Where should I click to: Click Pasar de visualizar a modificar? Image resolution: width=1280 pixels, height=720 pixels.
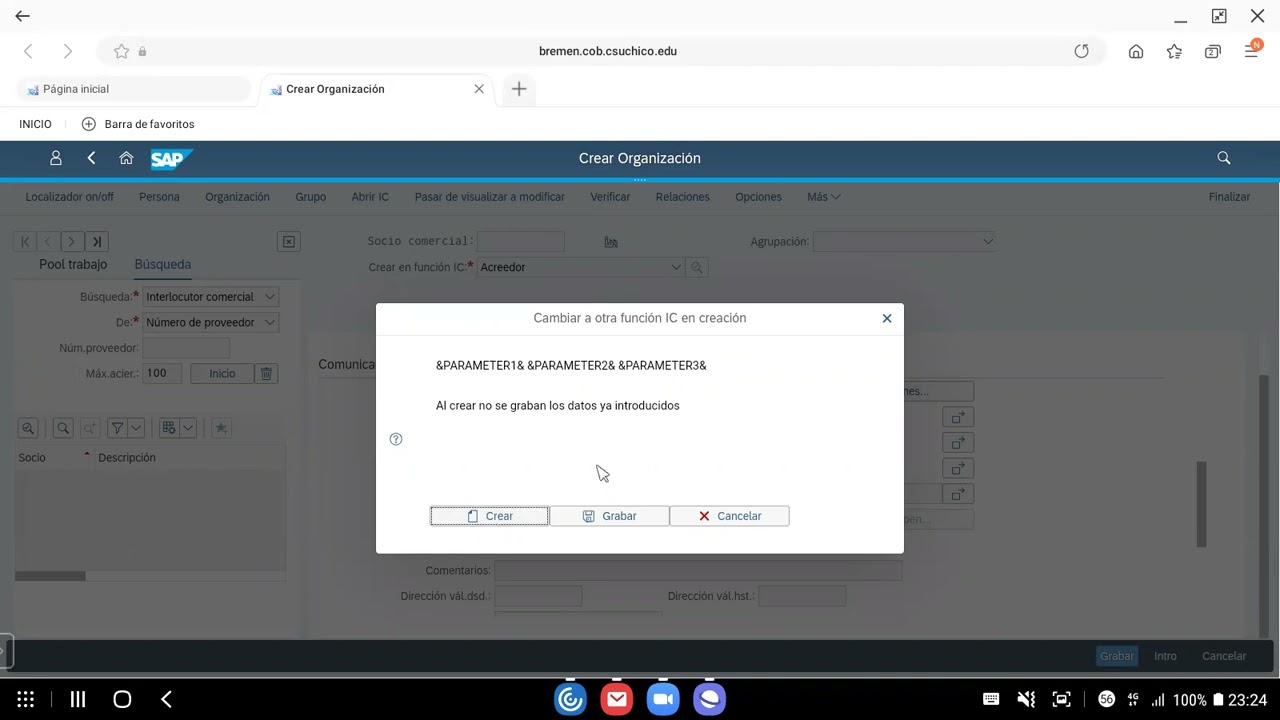coord(490,197)
